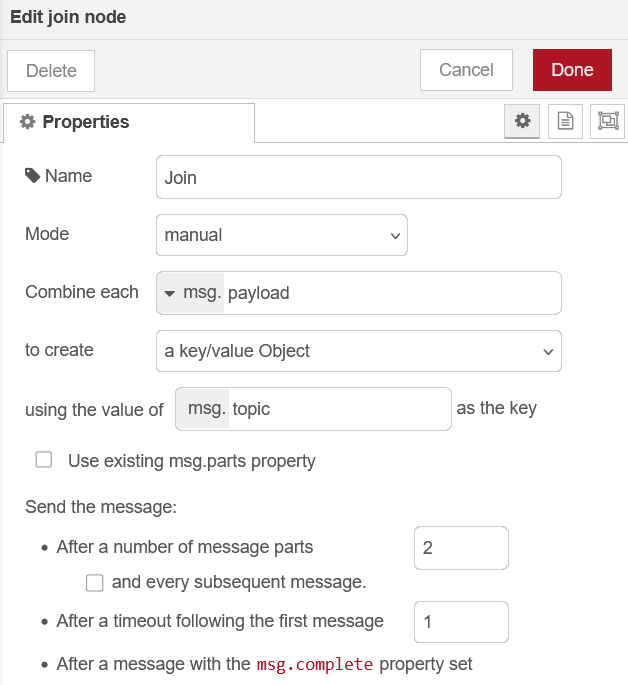Image resolution: width=628 pixels, height=685 pixels.
Task: Open the node appearance icon
Action: 608,121
